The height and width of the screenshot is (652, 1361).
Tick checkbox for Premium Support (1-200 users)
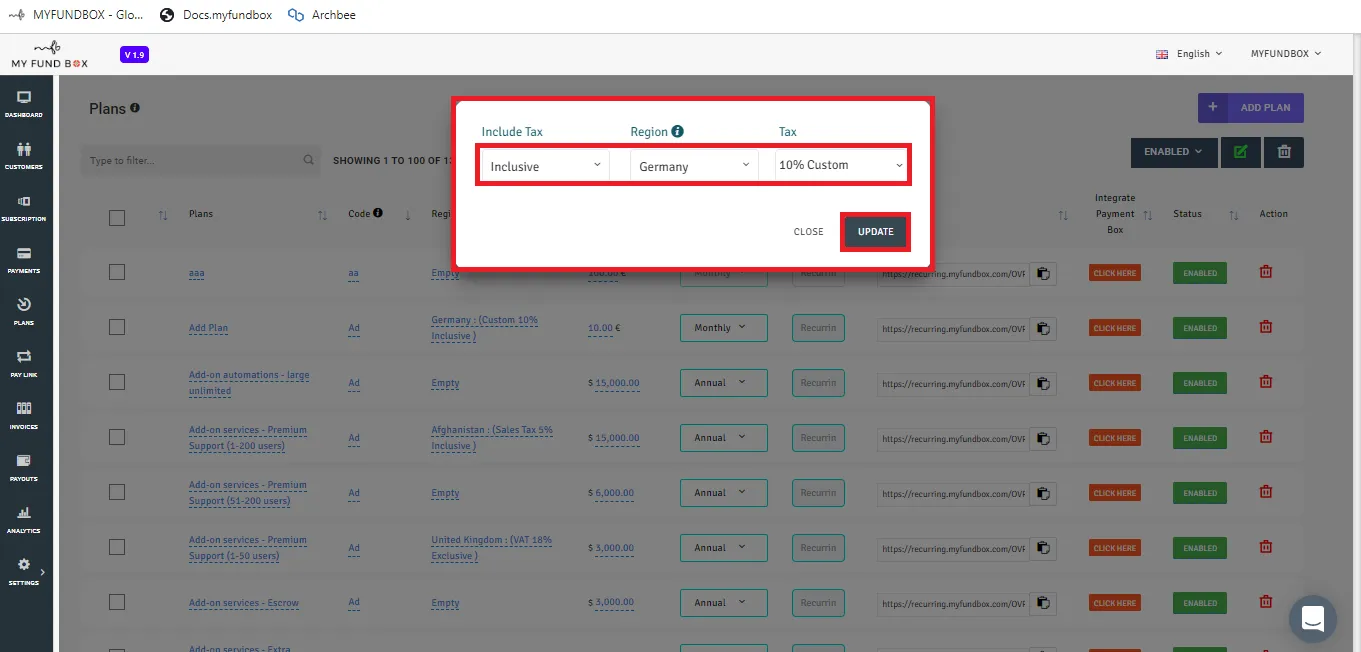coord(117,437)
